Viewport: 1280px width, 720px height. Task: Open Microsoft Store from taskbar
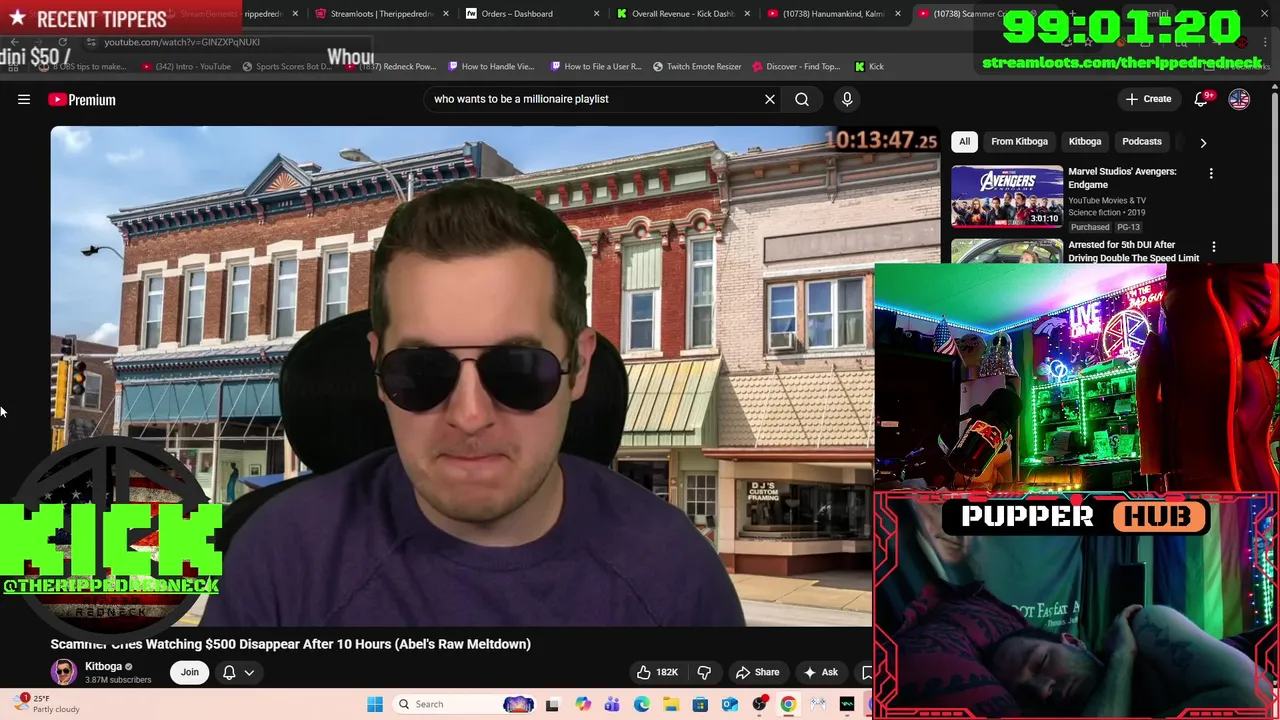(701, 704)
